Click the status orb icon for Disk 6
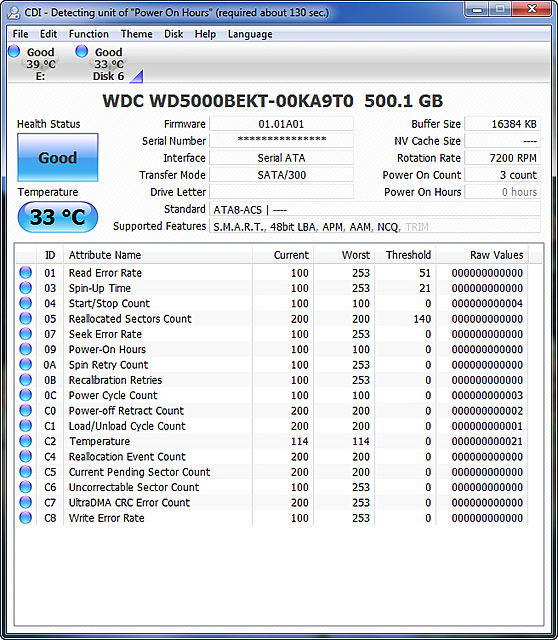Viewport: 558px width, 640px height. (x=82, y=51)
